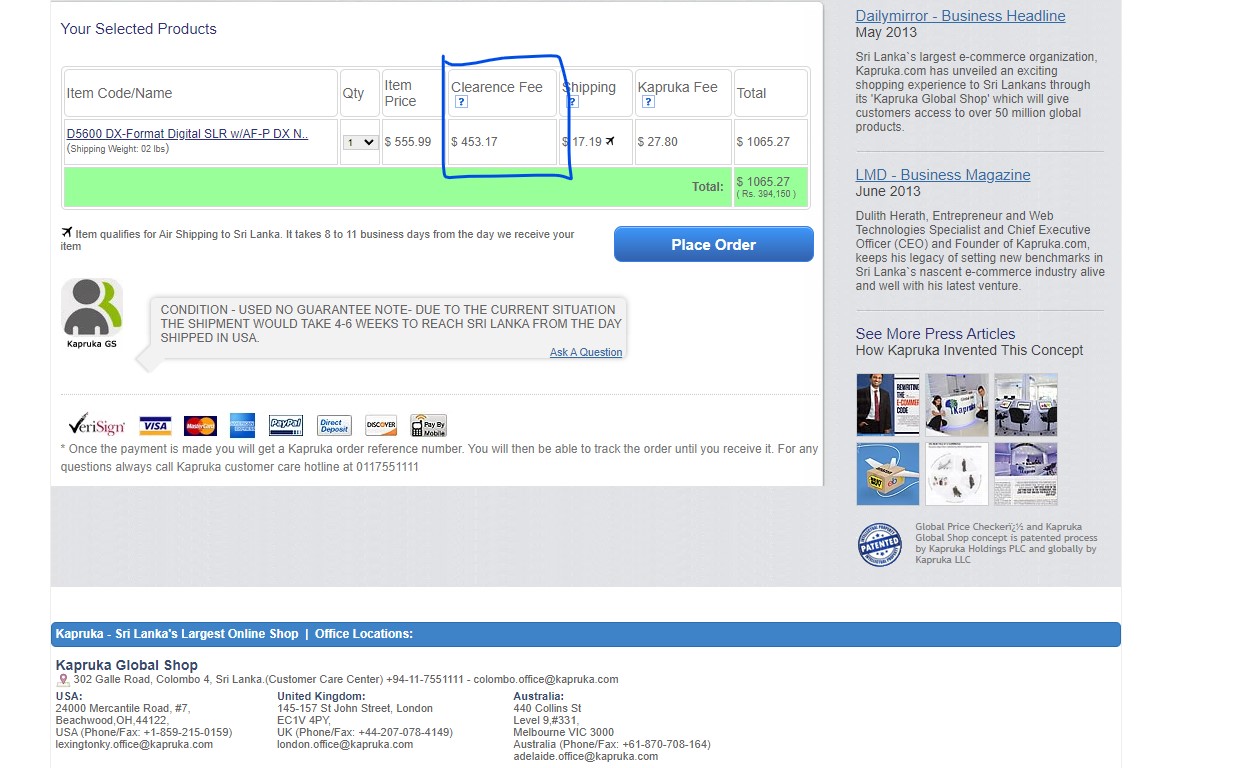
Task: Select the $ 453.17 clearance fee value
Action: pos(474,142)
